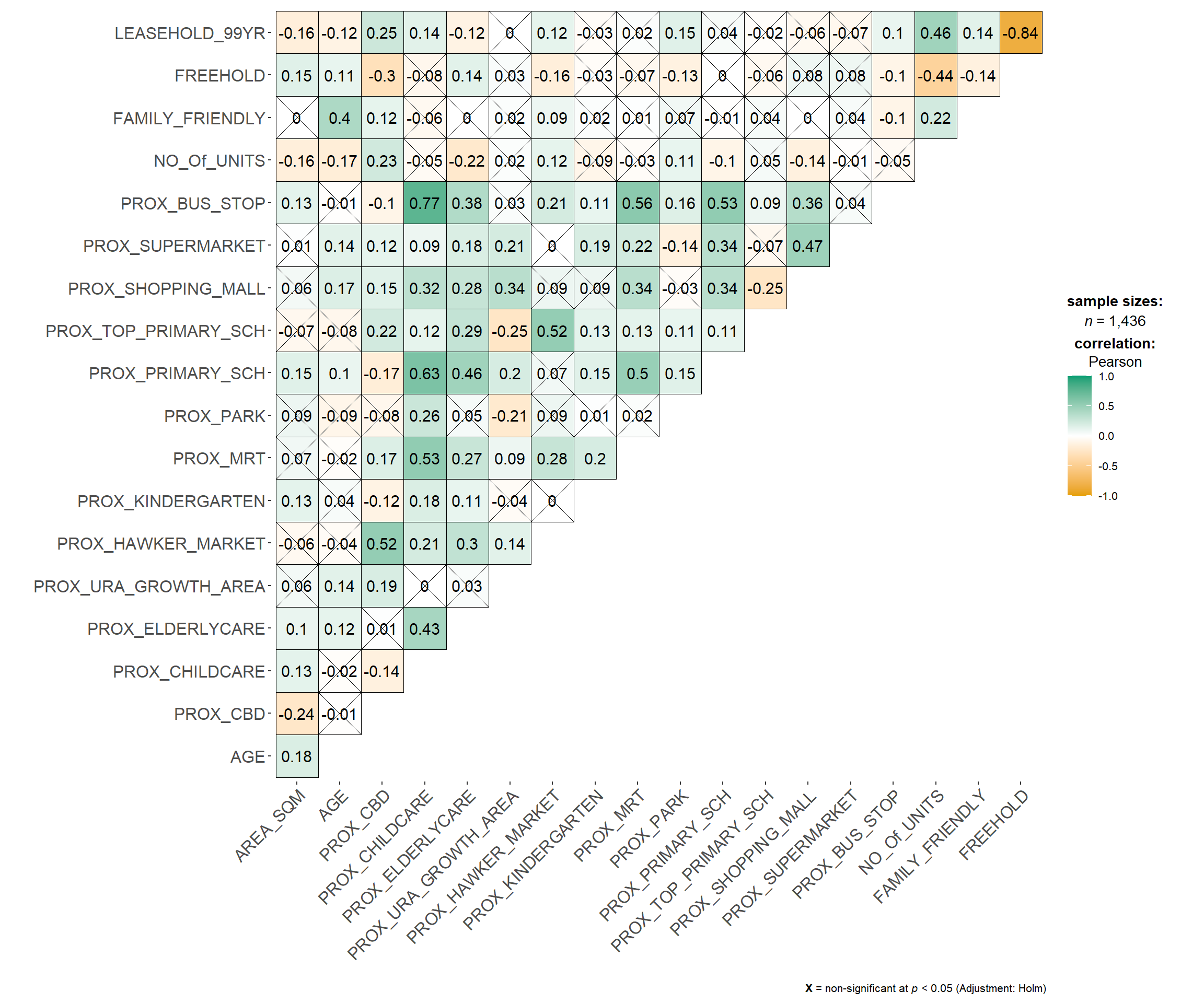Select the 0.43 cell in PROX_ELDERLYCARE row
The height and width of the screenshot is (1003, 1204).
pos(424,629)
